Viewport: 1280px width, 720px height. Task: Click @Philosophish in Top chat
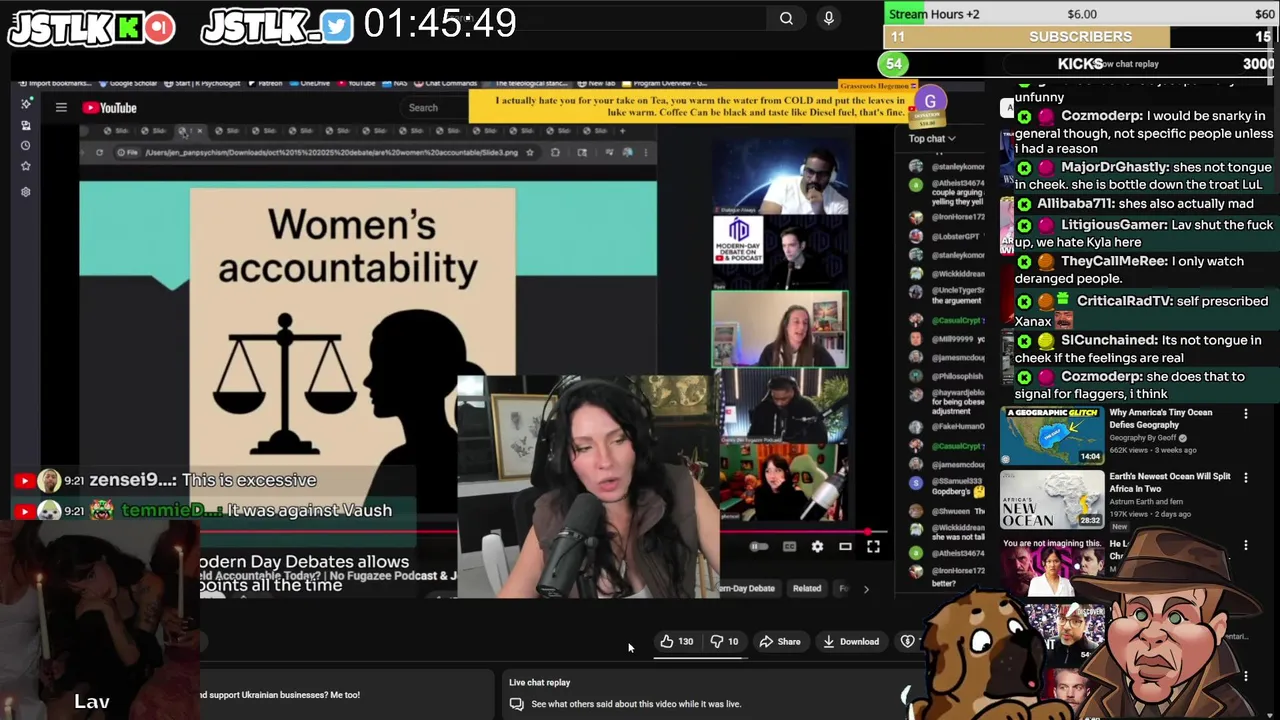(x=957, y=376)
